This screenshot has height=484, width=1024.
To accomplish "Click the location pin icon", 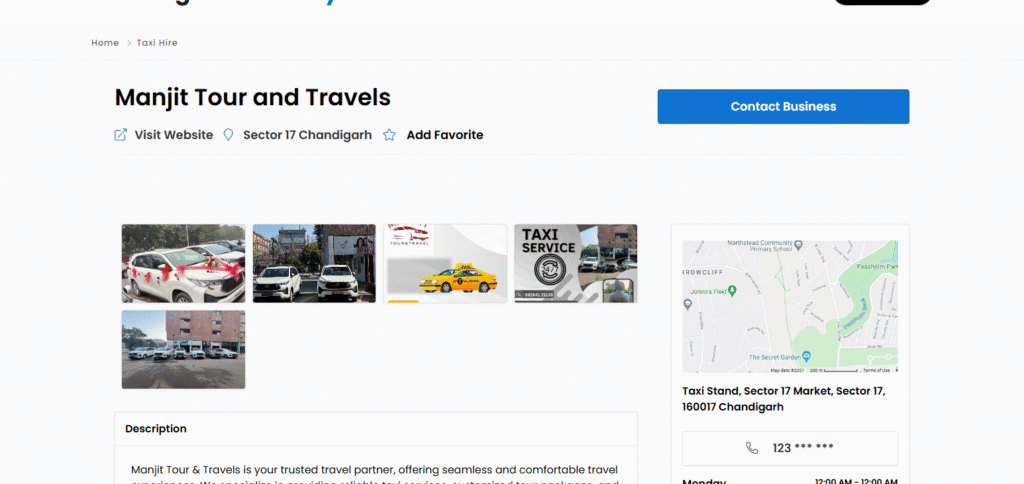I will point(229,135).
